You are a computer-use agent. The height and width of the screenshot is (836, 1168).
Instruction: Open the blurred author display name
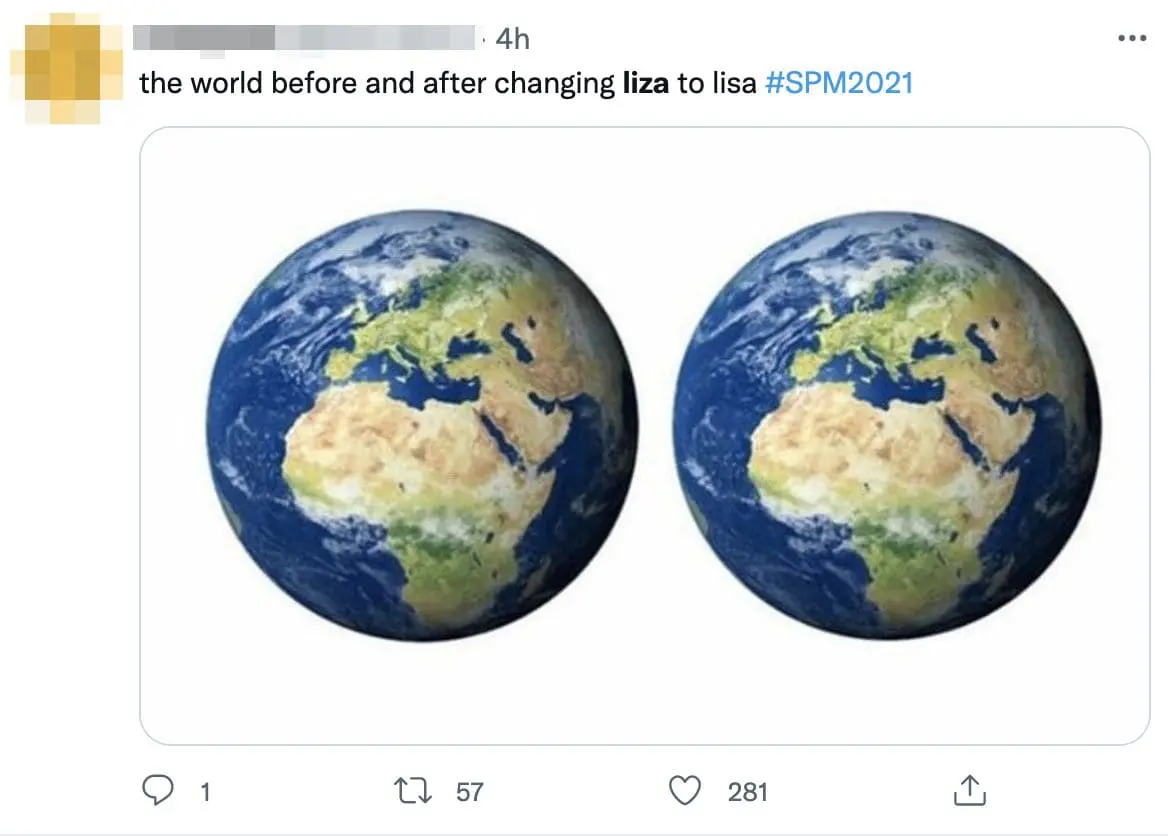(203, 38)
